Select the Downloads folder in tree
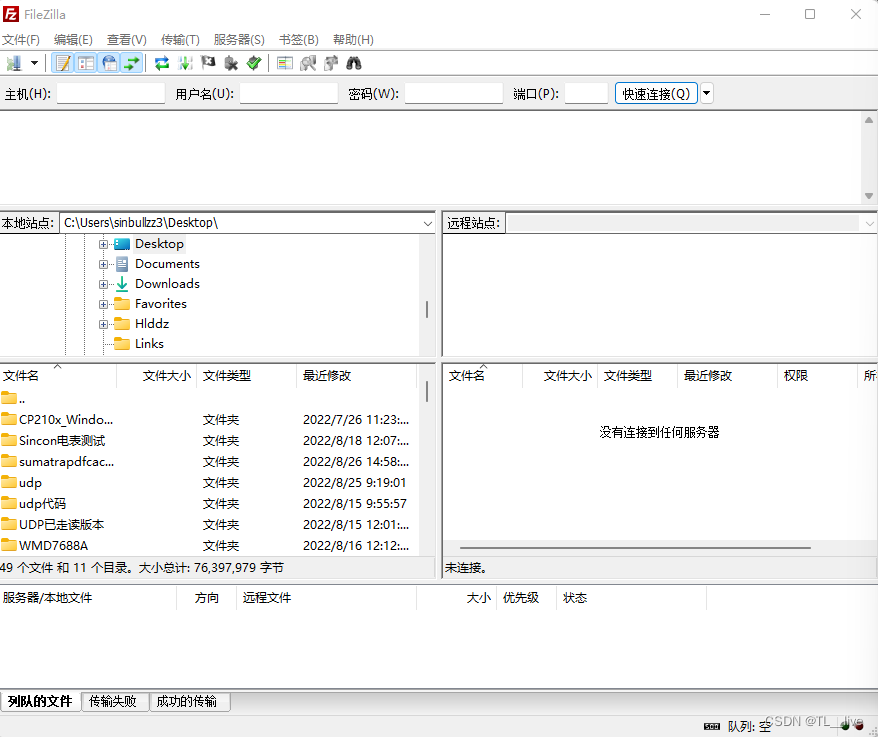The width and height of the screenshot is (878, 737). 167,284
